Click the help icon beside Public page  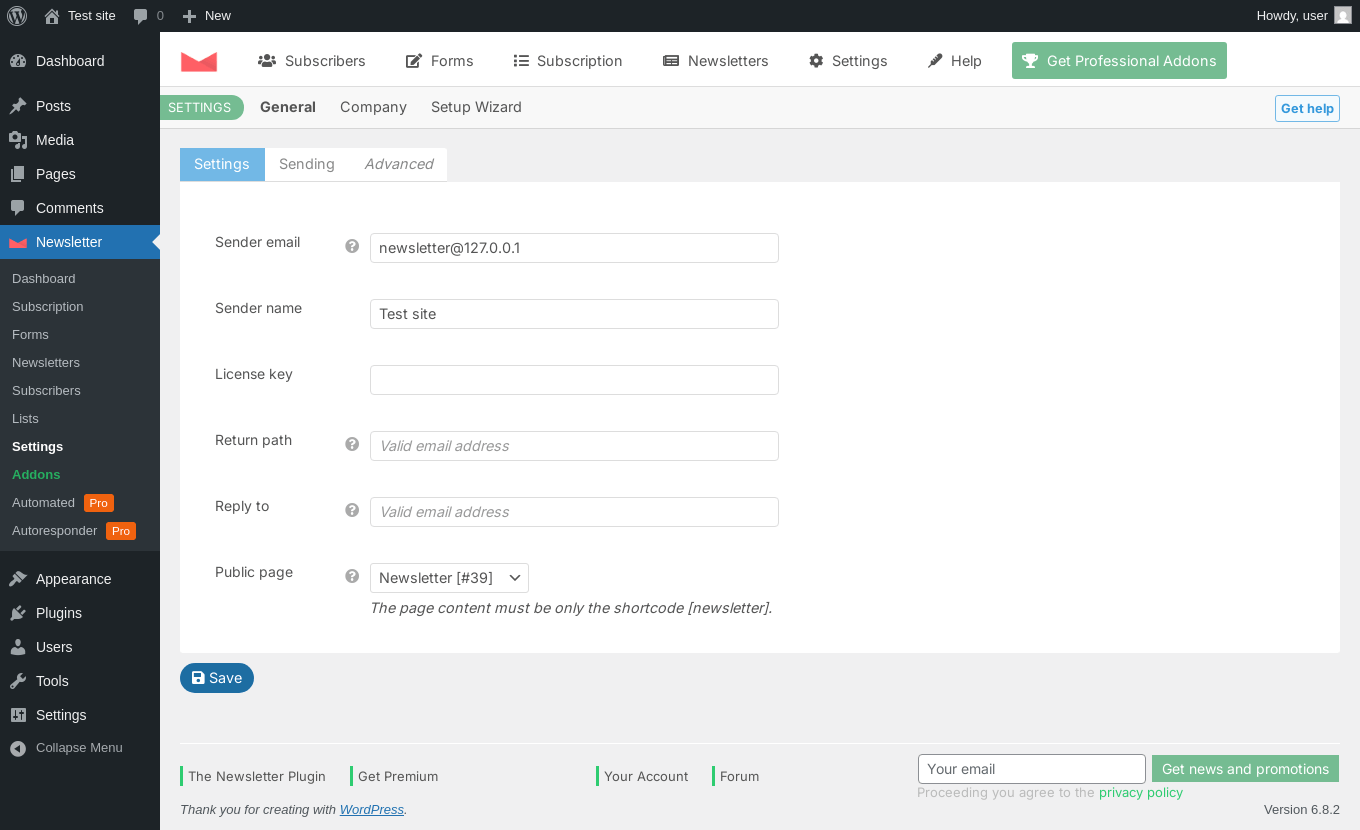click(352, 576)
